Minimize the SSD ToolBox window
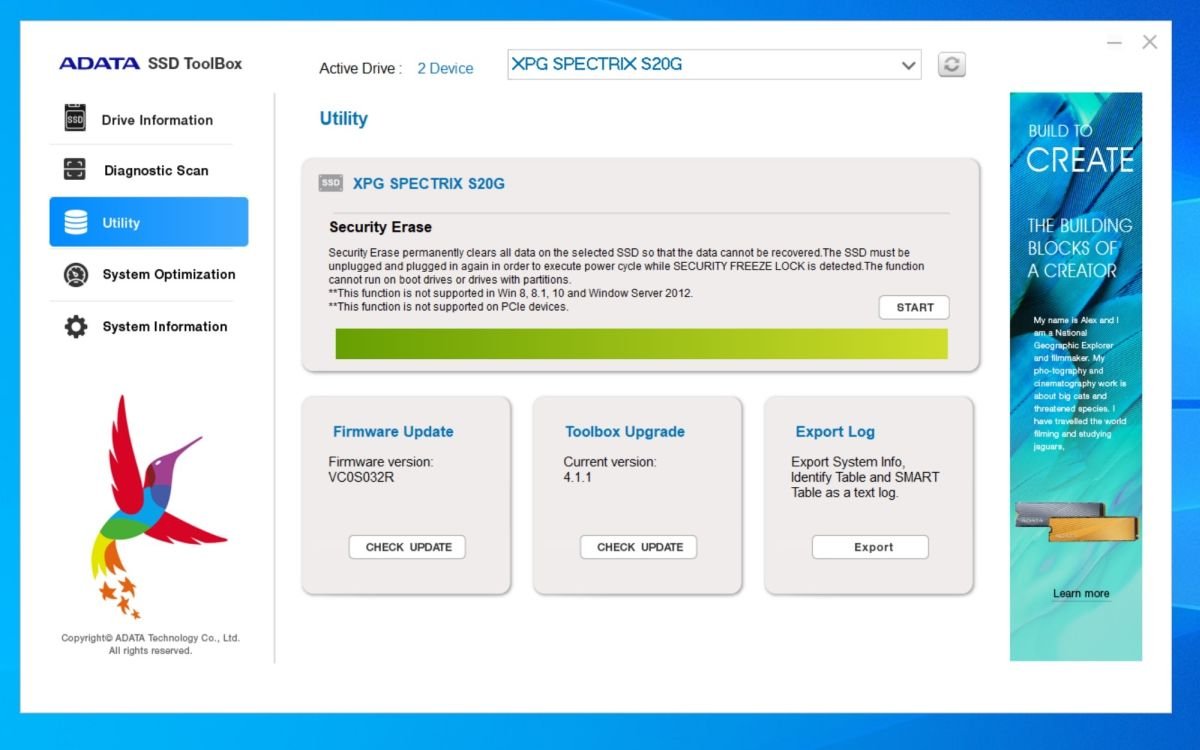Screen dimensions: 1200x750 [1115, 42]
